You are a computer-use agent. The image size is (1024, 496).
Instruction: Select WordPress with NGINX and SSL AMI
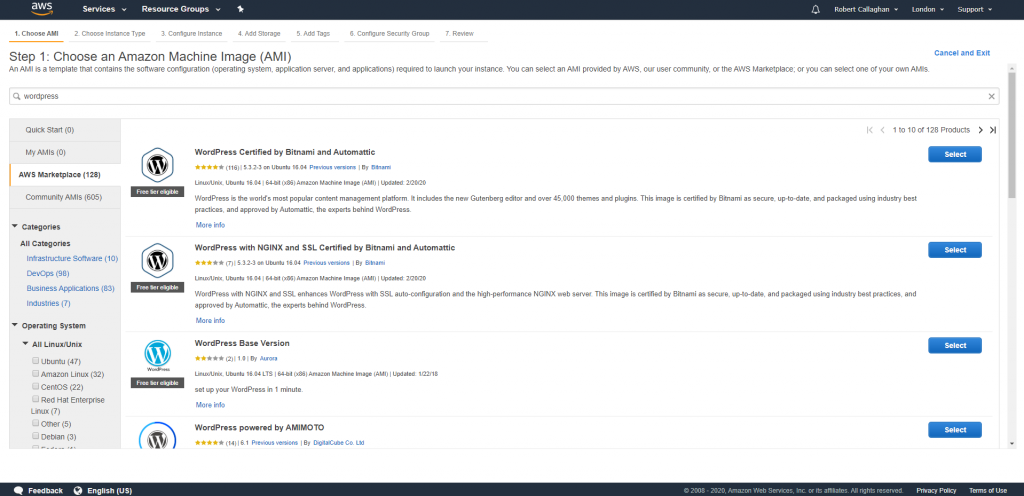[x=955, y=250]
